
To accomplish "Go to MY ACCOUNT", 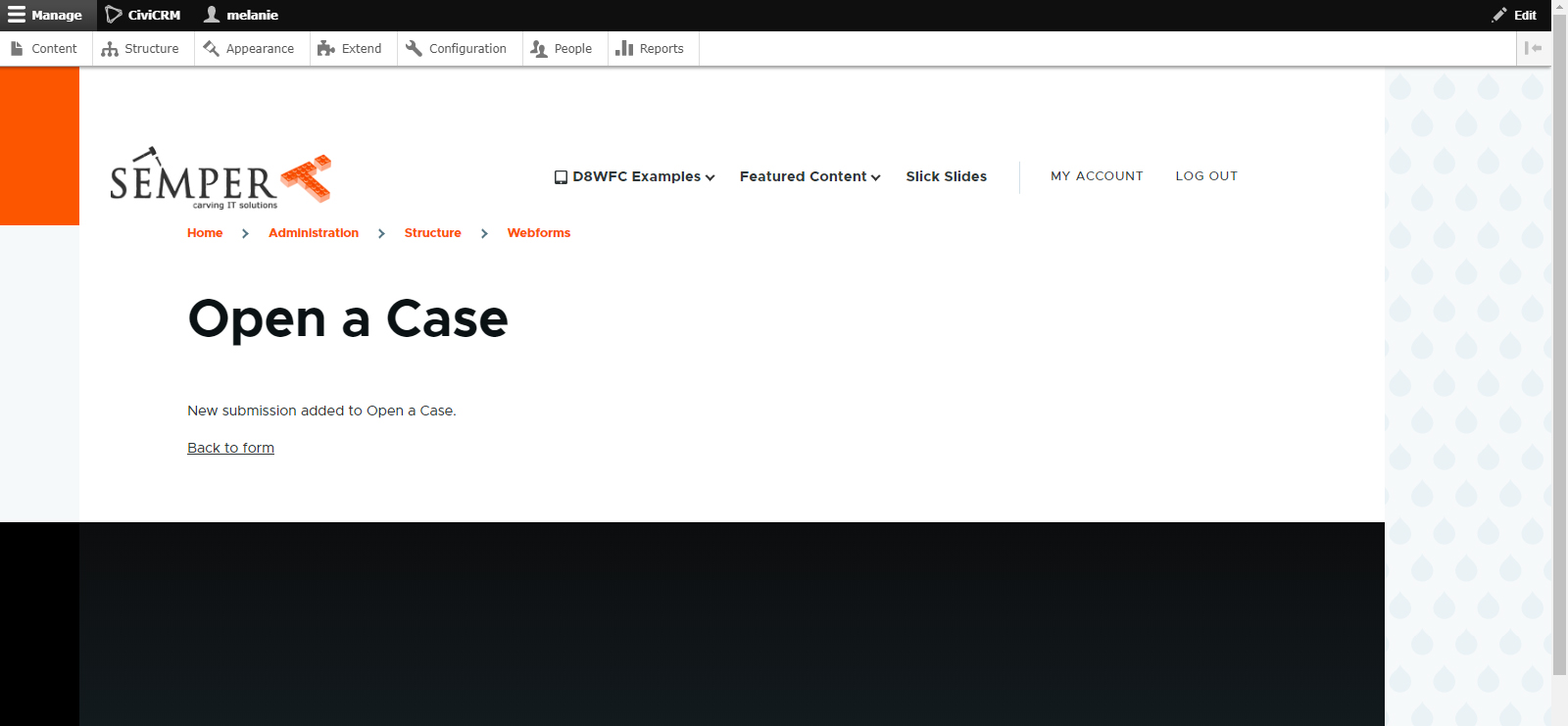I will pos(1097,176).
